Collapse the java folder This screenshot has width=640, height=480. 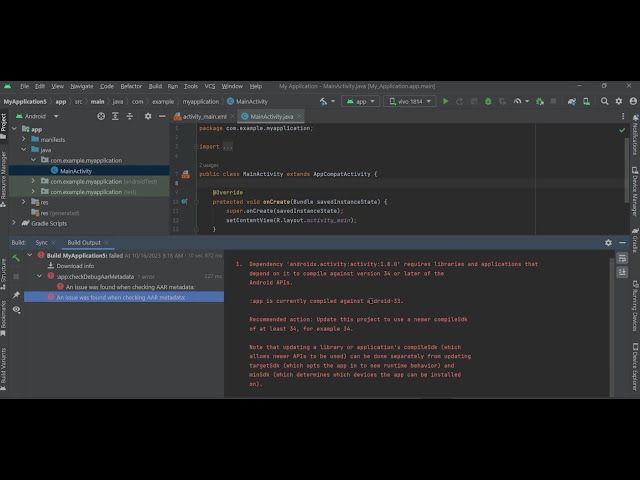[x=24, y=150]
